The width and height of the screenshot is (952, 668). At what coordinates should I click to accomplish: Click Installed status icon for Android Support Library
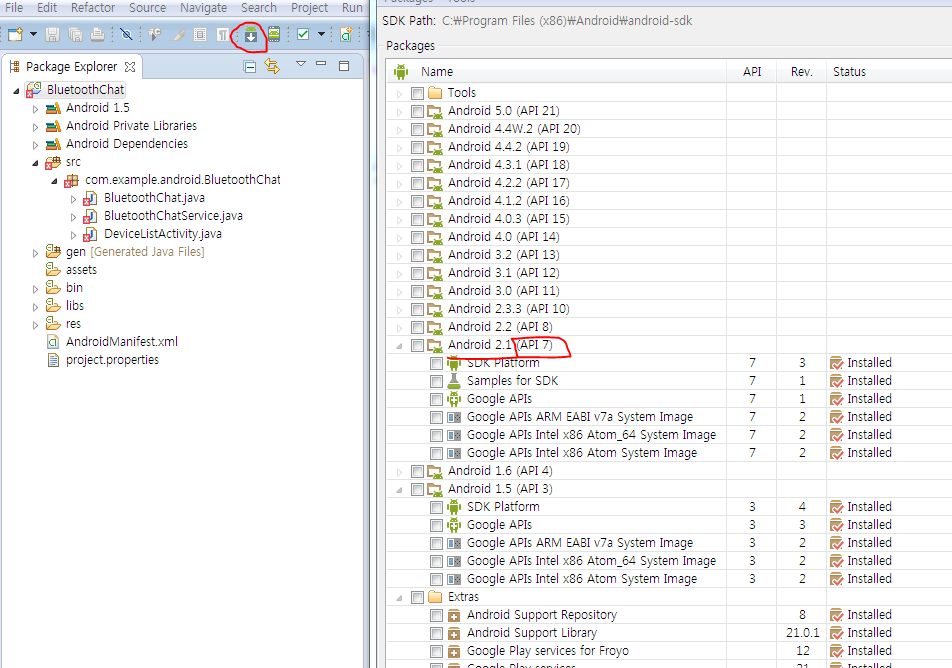(836, 633)
